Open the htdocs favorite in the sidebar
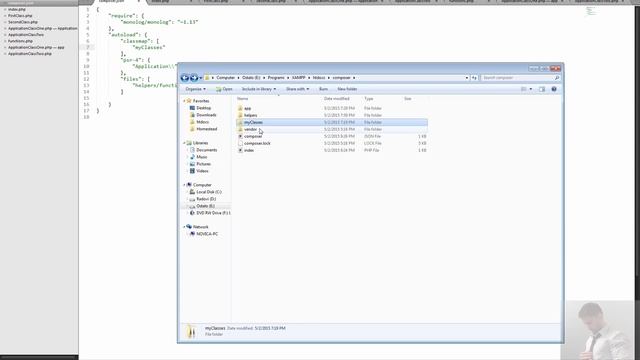Screen dimensions: 640x360 pyautogui.click(x=202, y=122)
